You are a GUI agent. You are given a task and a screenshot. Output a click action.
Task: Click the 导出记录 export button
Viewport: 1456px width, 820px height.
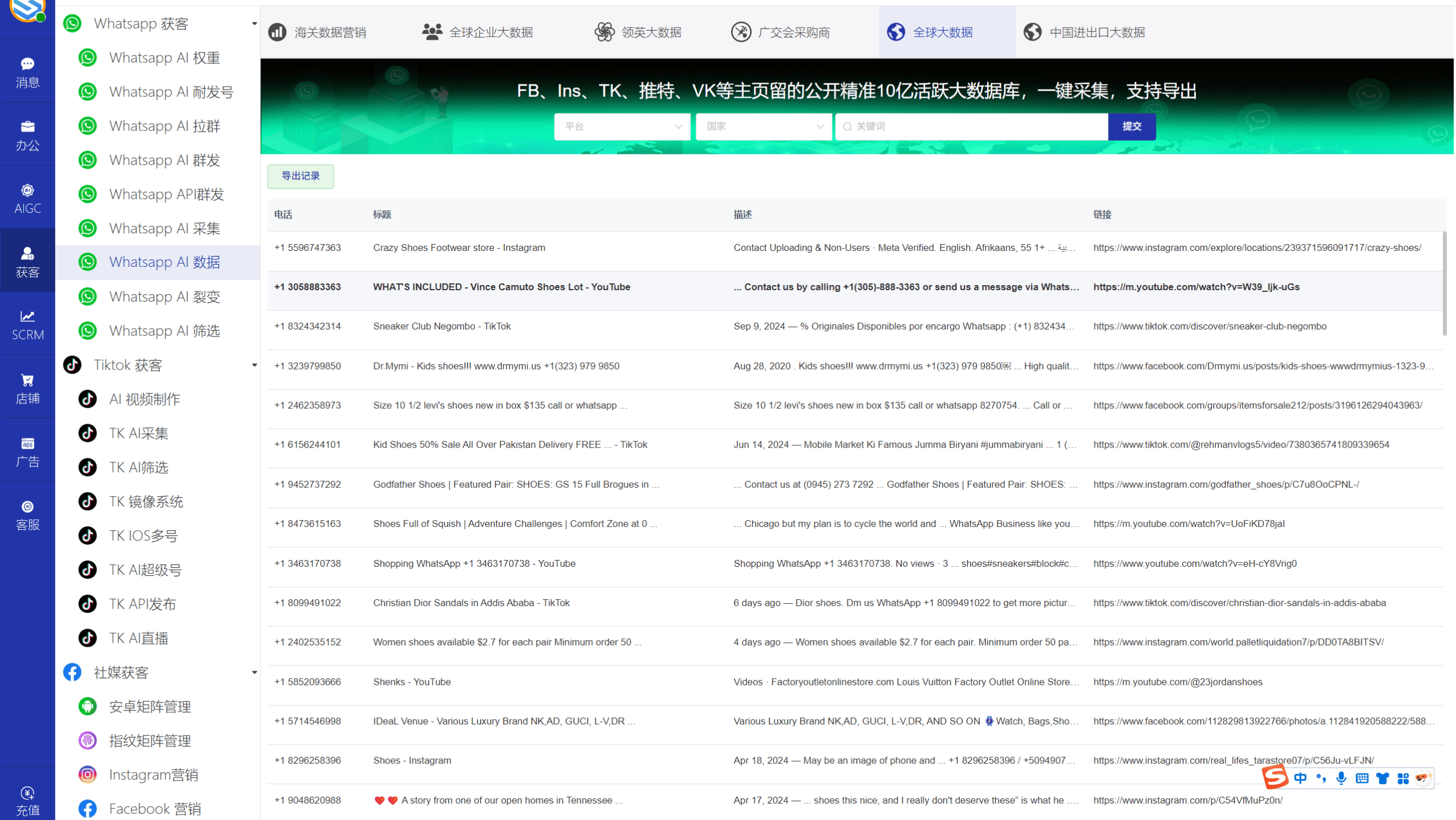coord(301,176)
